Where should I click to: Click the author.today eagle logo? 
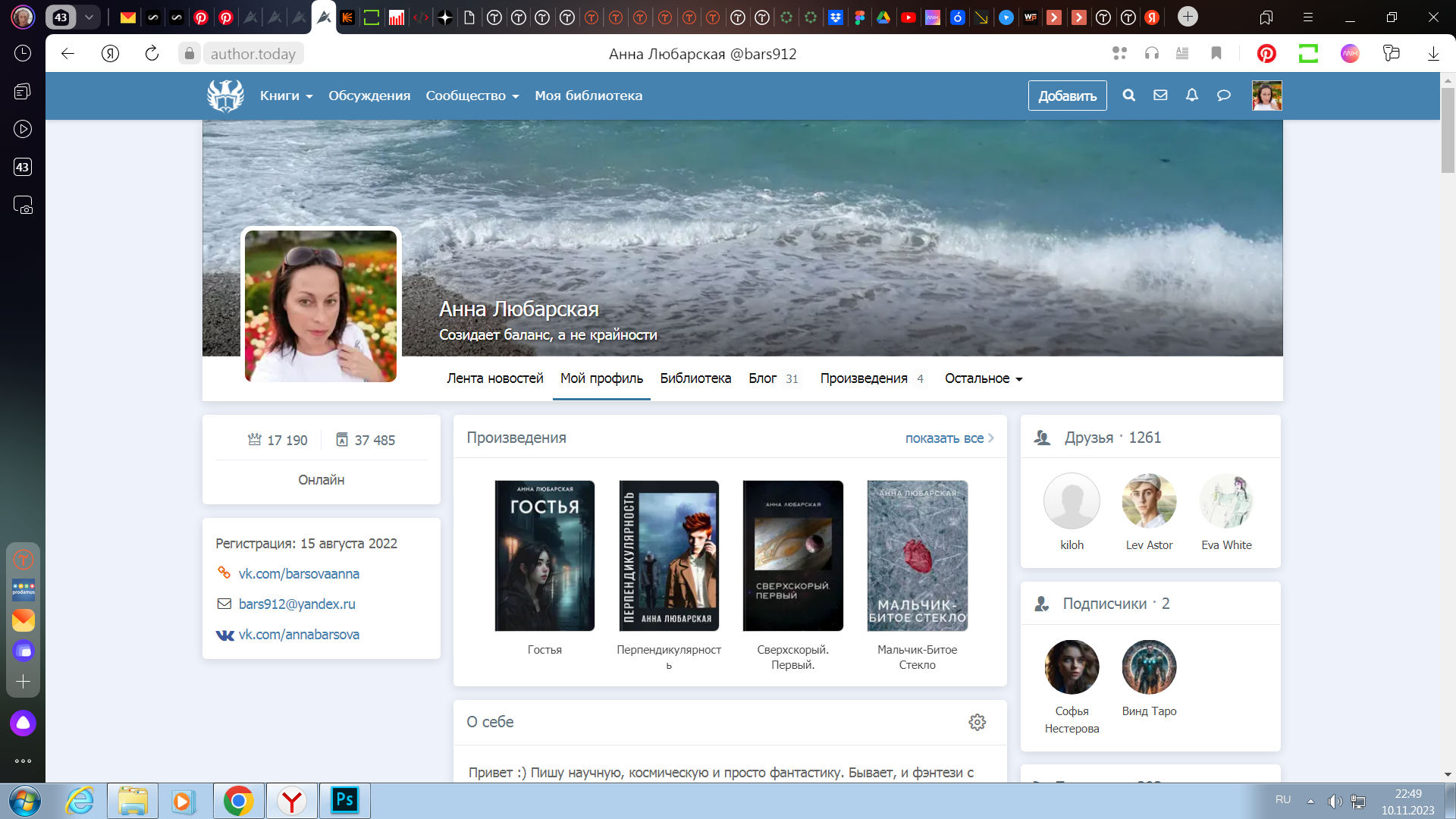pos(225,96)
